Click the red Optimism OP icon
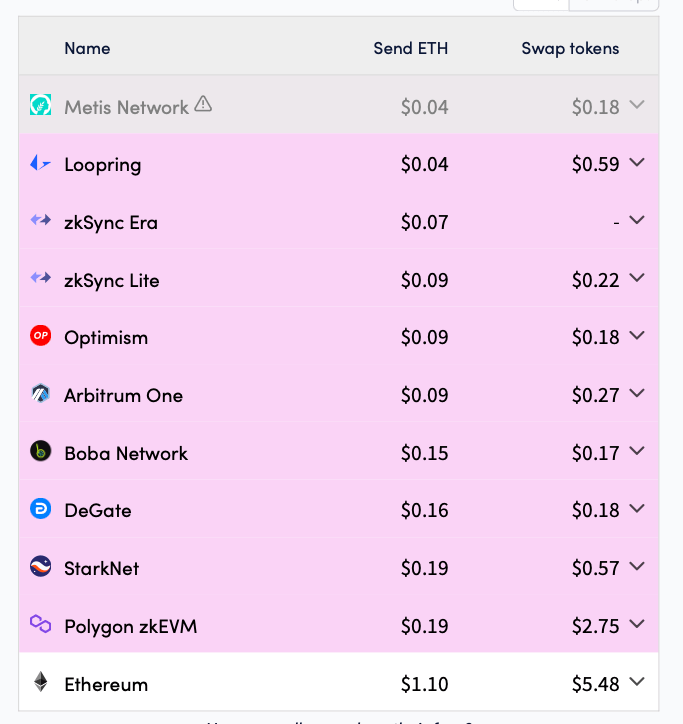Screen dimensions: 683x724 tap(41, 336)
